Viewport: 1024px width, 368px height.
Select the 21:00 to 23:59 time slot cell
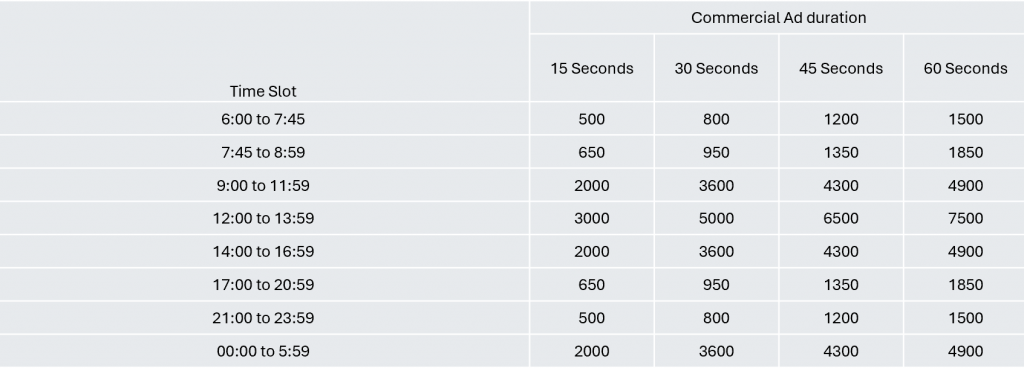click(264, 318)
